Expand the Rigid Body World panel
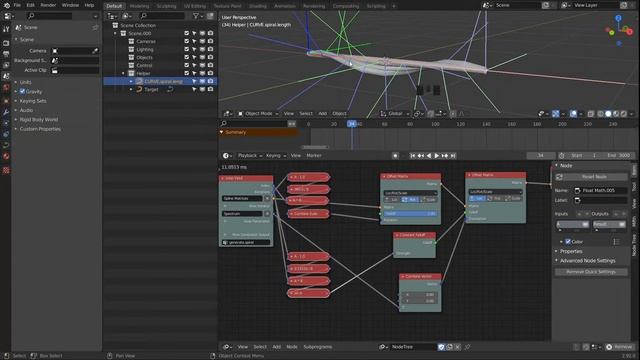The height and width of the screenshot is (360, 640). coord(39,120)
